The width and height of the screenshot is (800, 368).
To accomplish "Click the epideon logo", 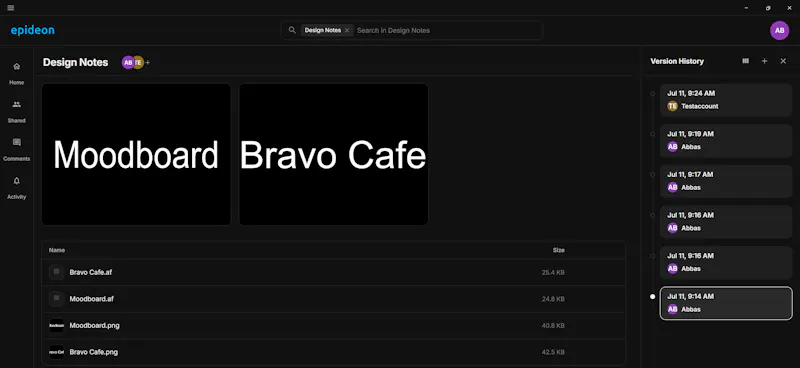I will tap(33, 30).
